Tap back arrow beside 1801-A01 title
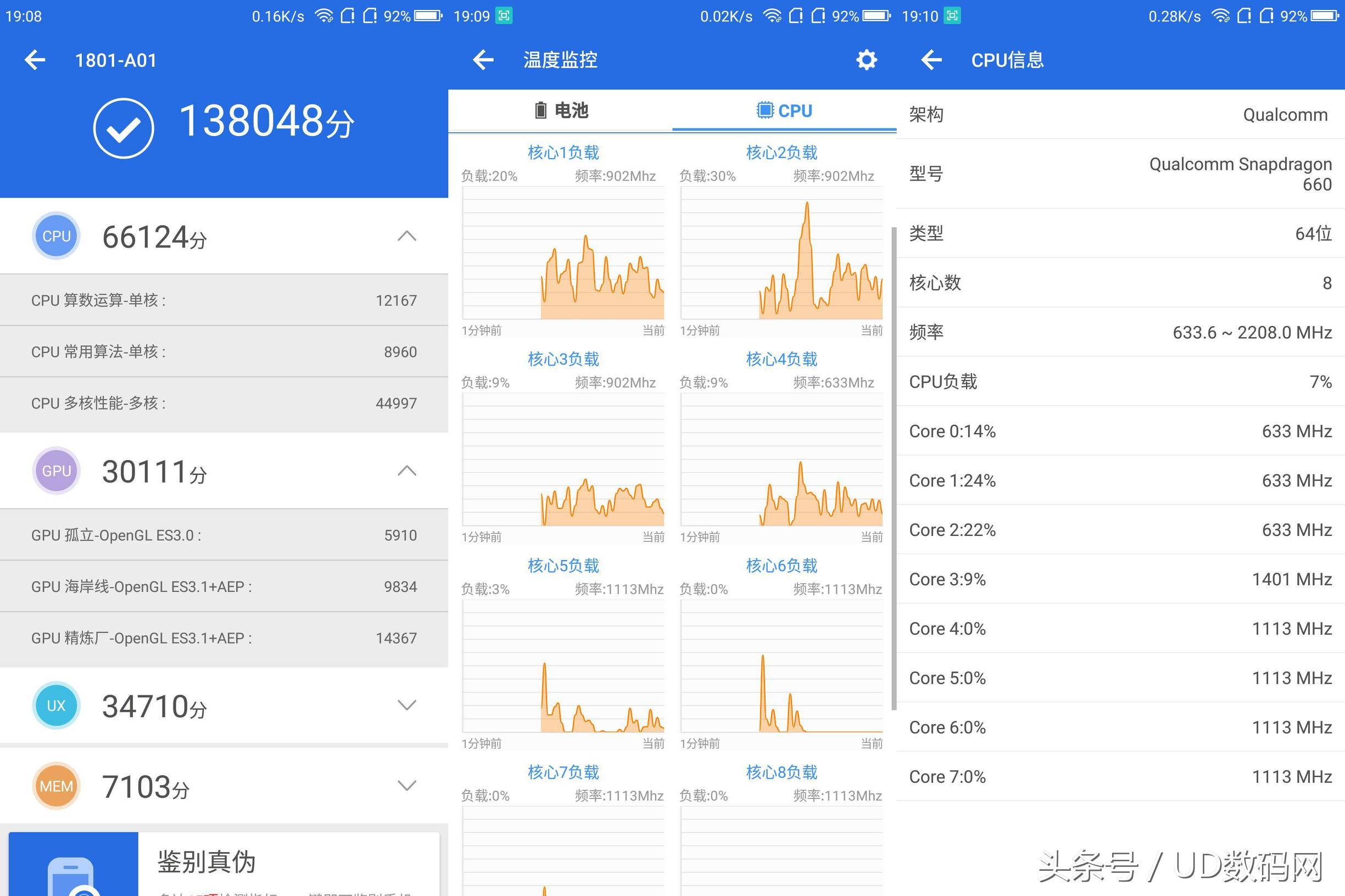The height and width of the screenshot is (896, 1345). 35,60
